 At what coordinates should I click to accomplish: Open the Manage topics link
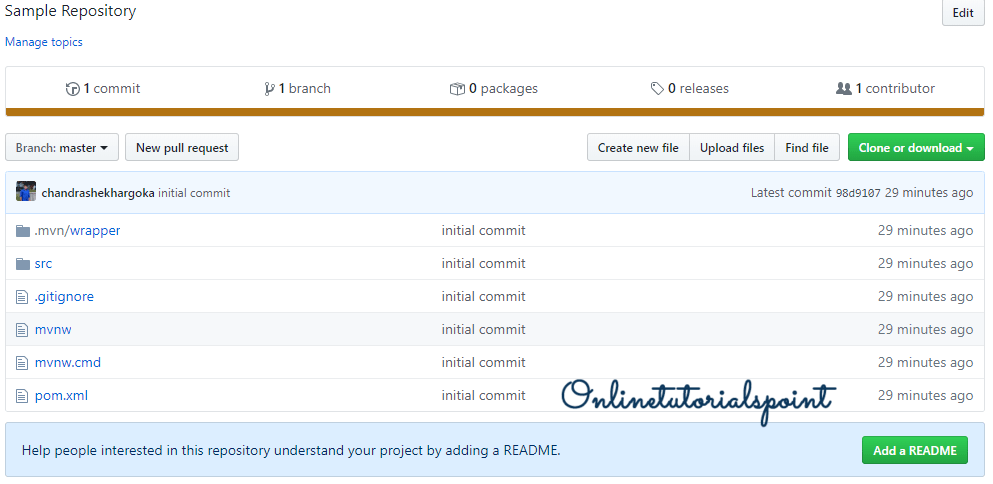coord(44,42)
